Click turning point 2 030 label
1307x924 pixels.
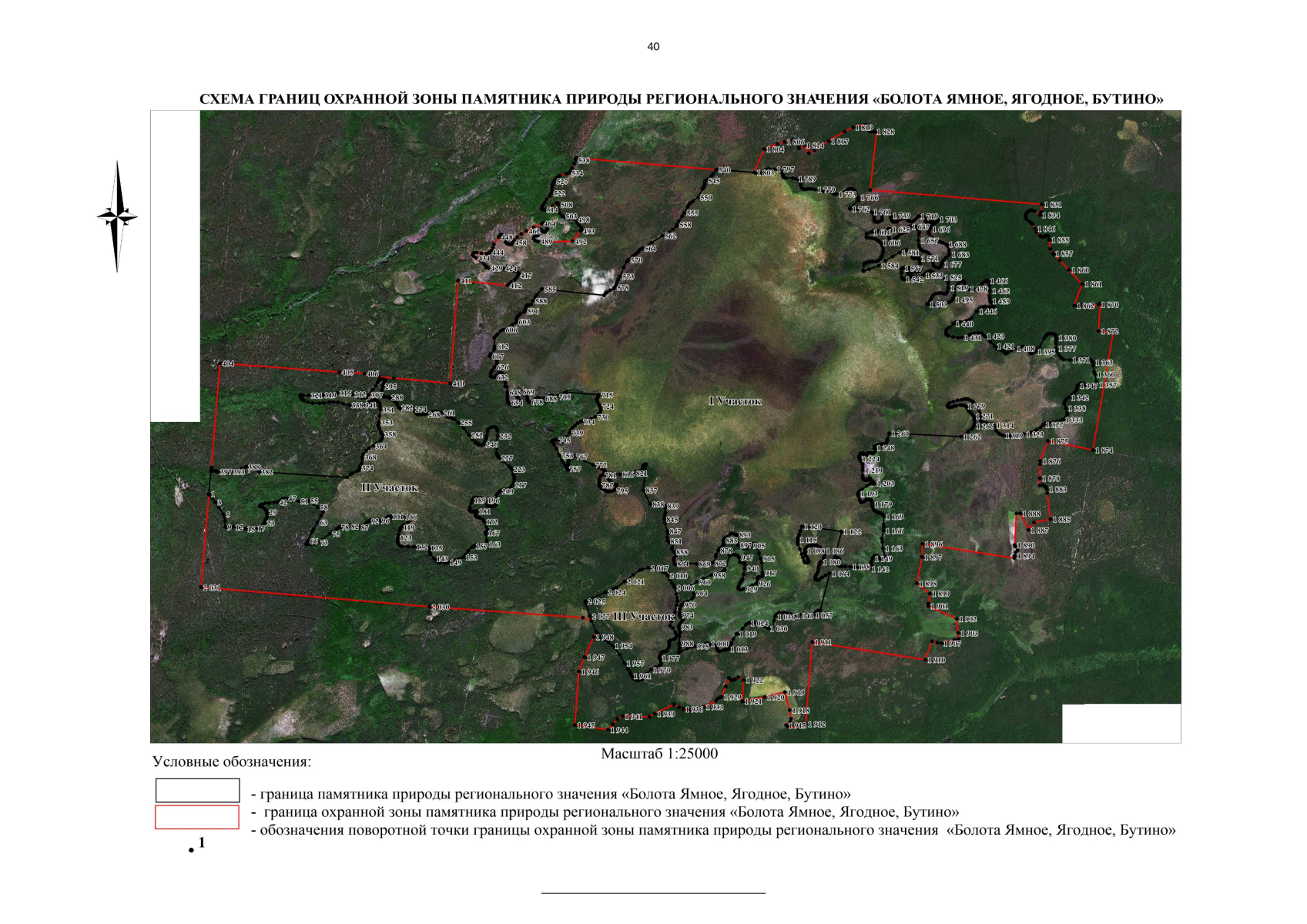pos(440,607)
